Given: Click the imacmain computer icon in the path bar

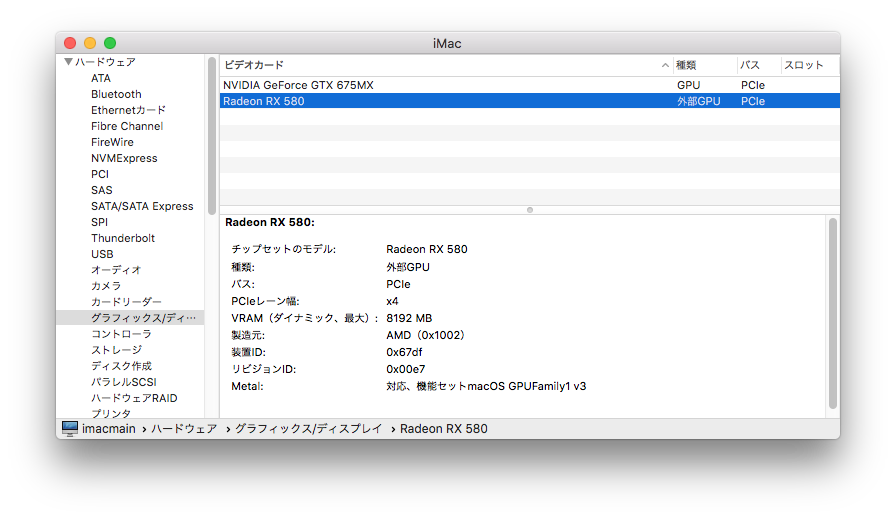Looking at the screenshot, I should [x=70, y=429].
